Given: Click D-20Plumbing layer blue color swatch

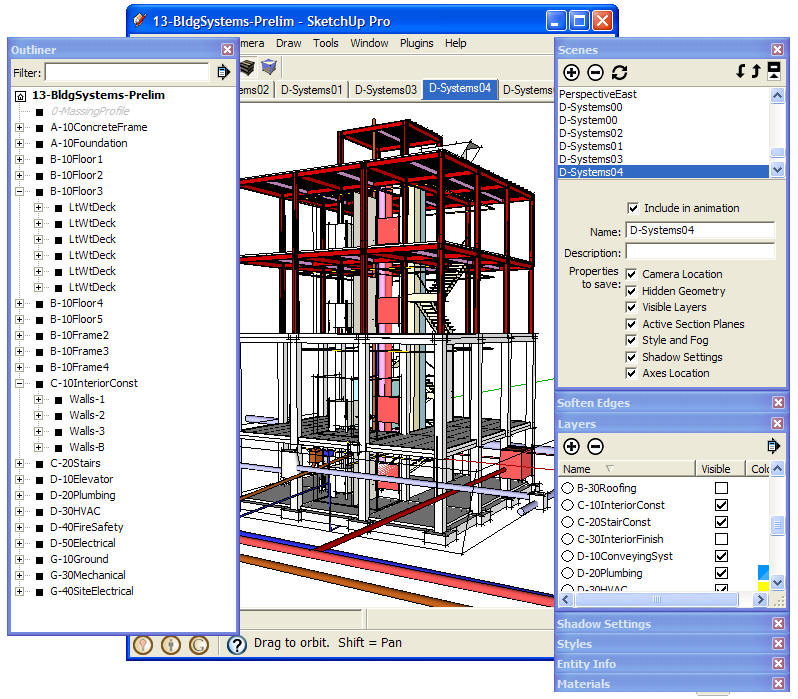Looking at the screenshot, I should coord(763,573).
